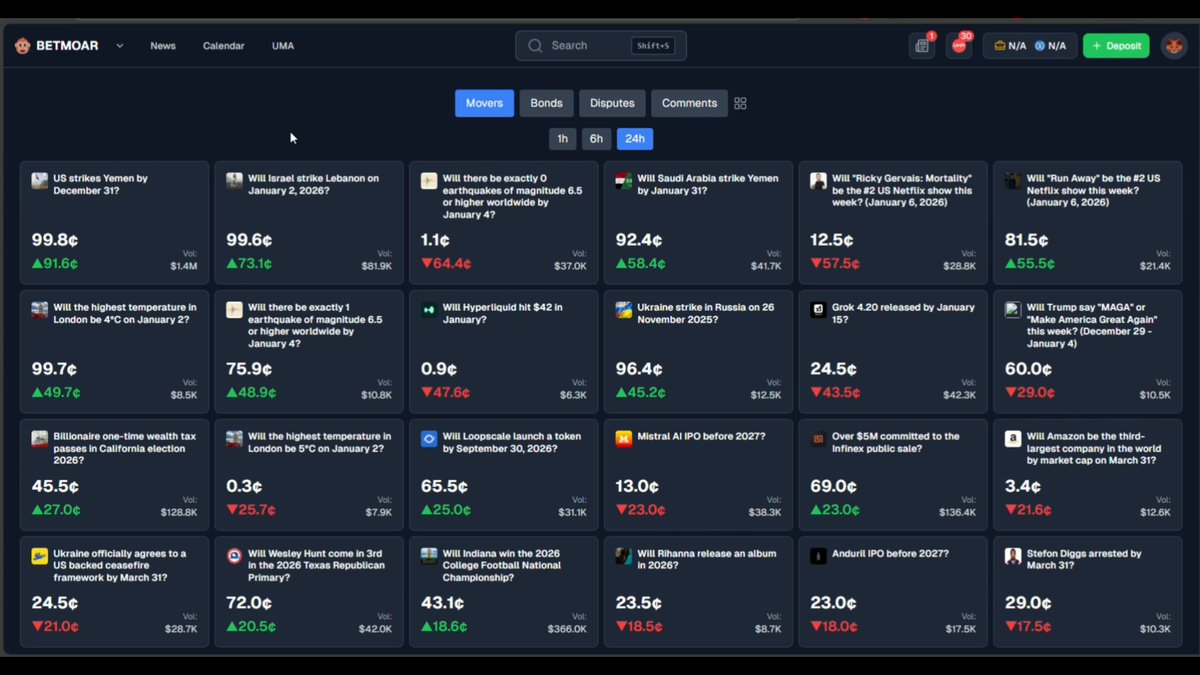Click "Run Away" Netflix market icon
This screenshot has height=675, width=1200.
point(1013,181)
